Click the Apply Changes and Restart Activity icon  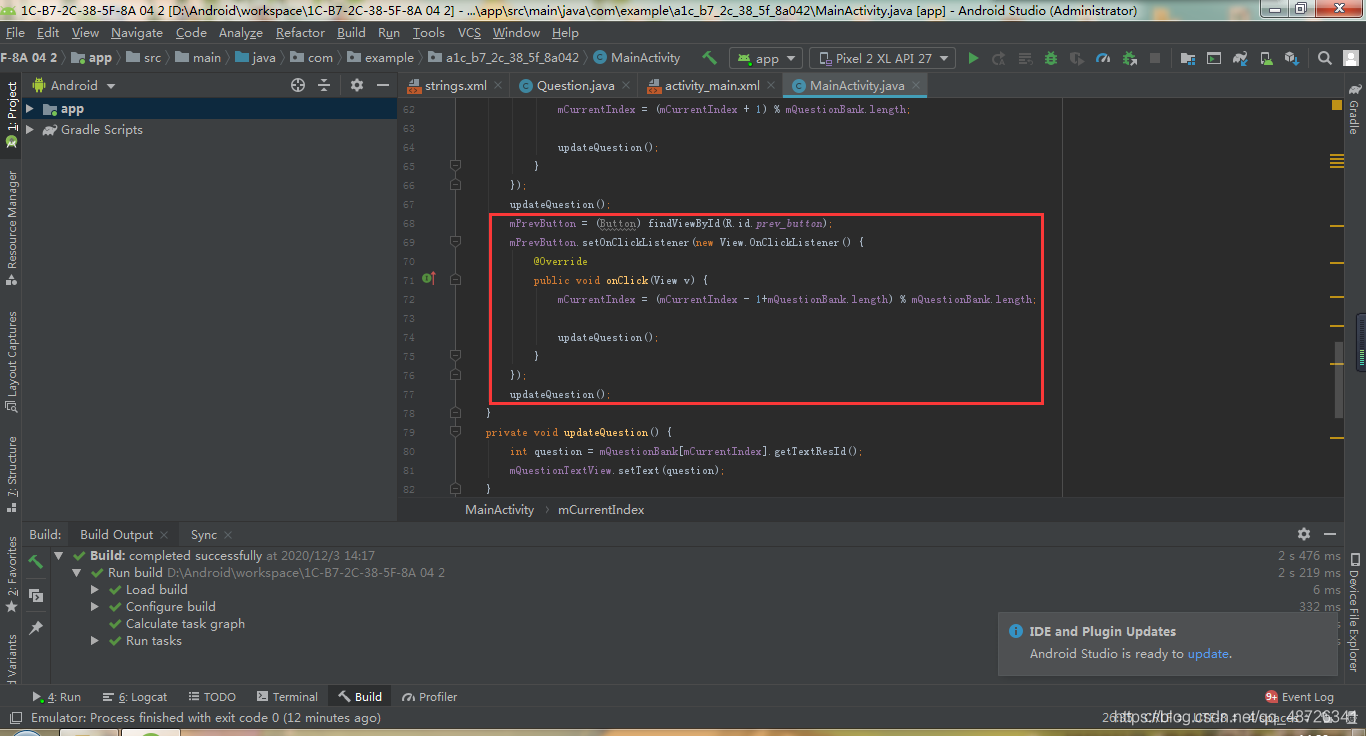coord(999,58)
